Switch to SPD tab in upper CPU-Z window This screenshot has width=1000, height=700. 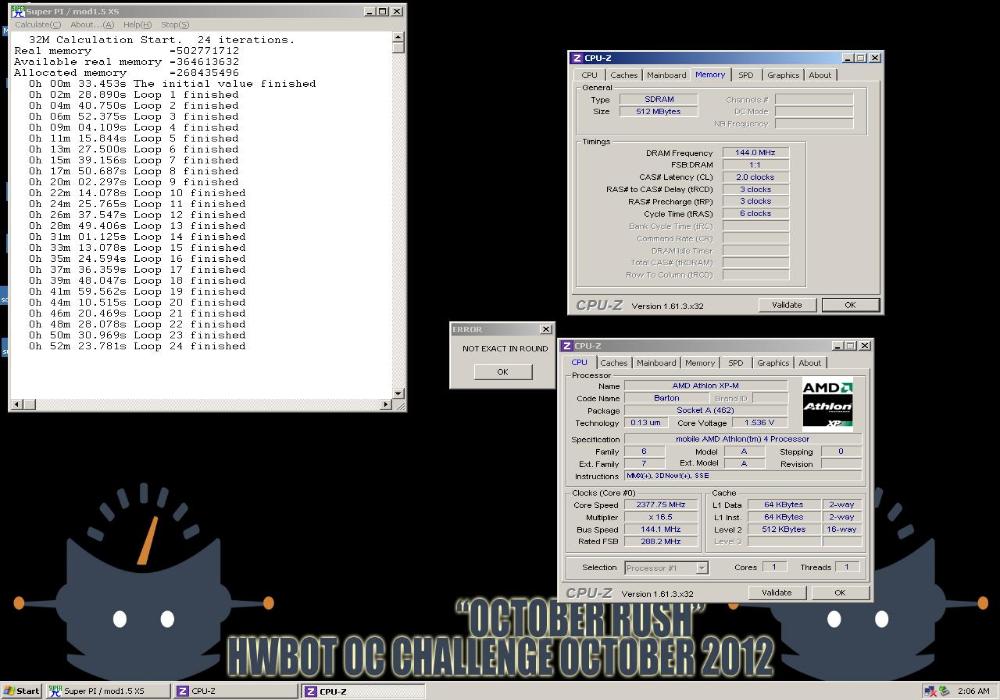tap(746, 75)
